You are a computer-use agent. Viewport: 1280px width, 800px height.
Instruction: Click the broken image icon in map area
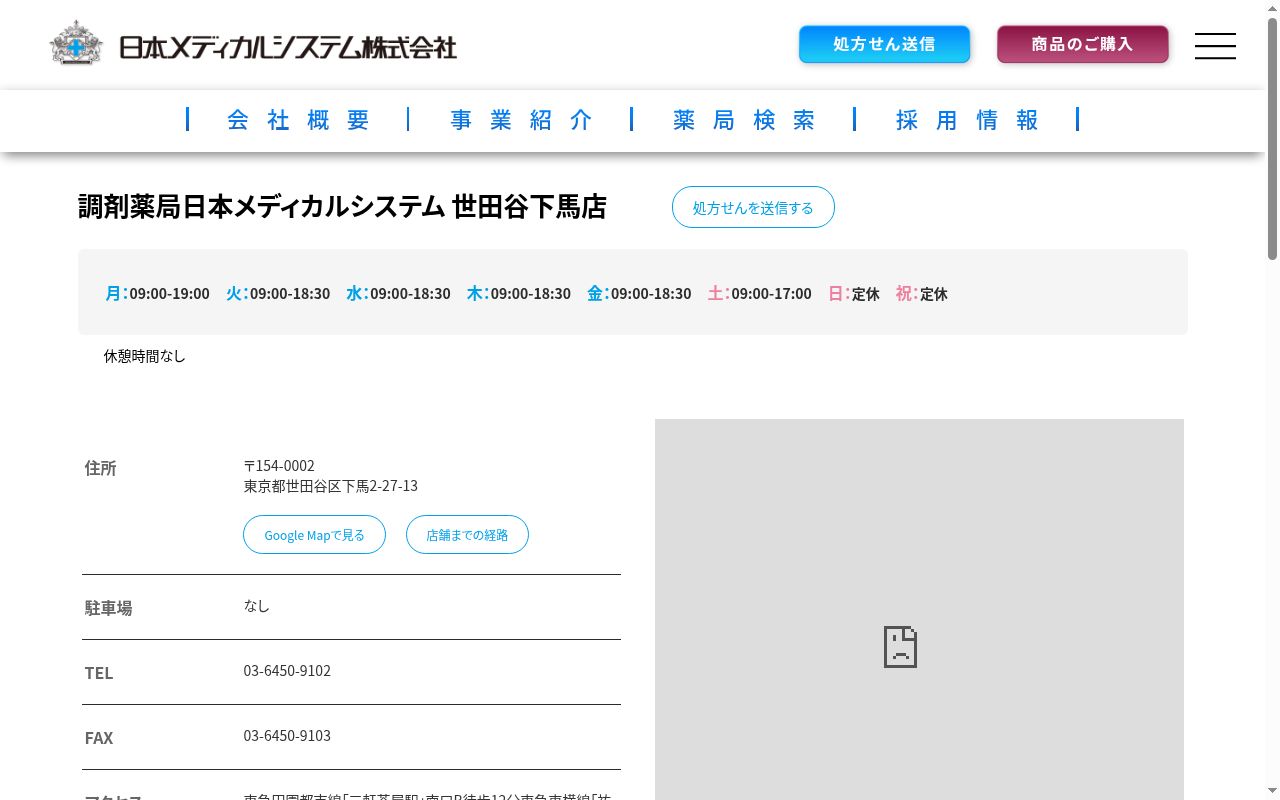900,647
